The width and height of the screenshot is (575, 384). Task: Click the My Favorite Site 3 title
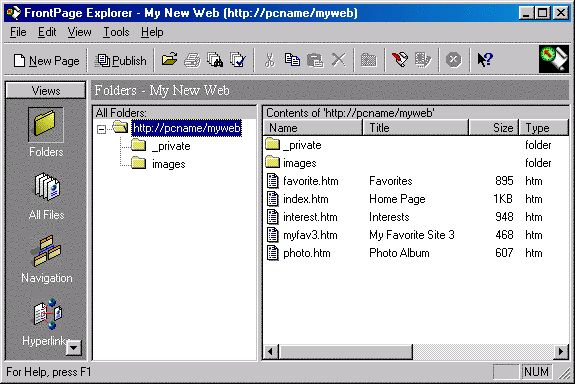411,235
